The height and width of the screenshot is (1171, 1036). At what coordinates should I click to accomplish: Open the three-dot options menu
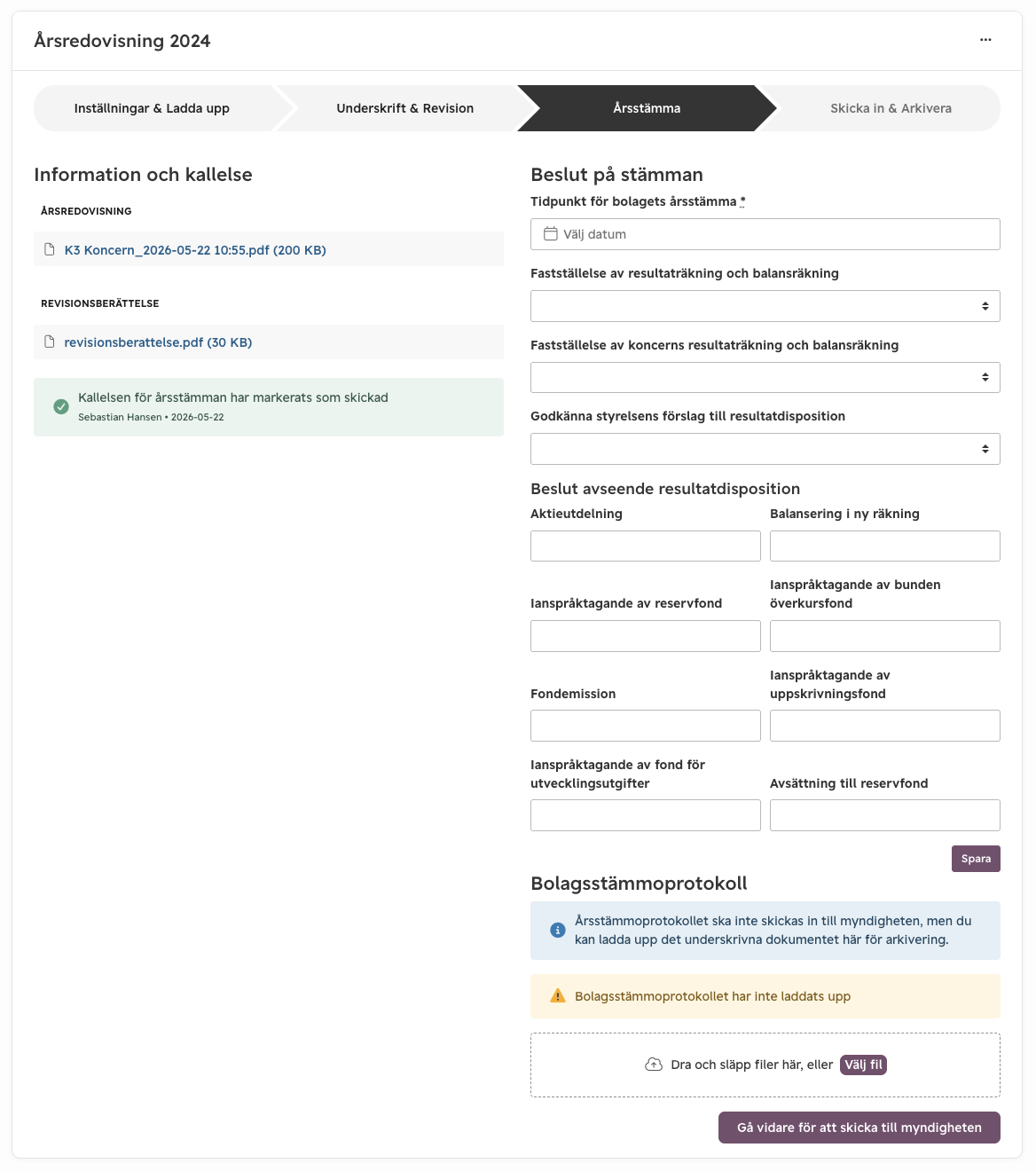(985, 40)
